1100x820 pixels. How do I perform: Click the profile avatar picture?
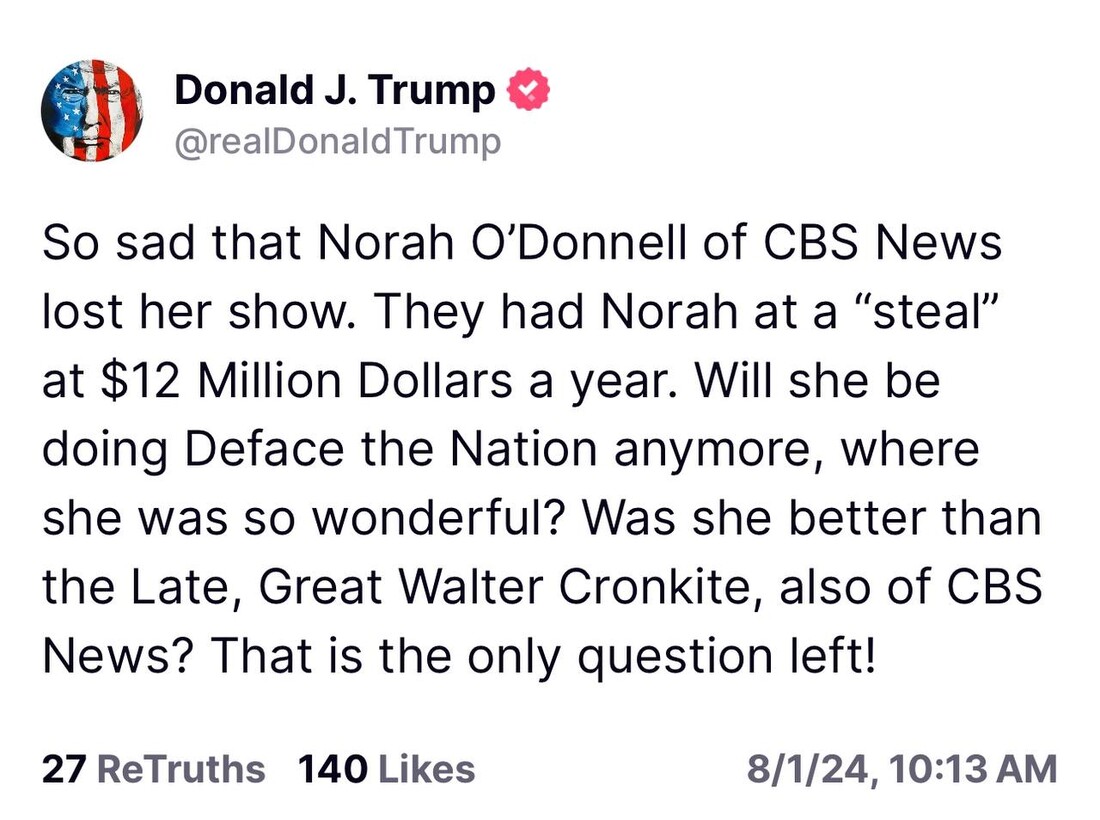click(91, 110)
